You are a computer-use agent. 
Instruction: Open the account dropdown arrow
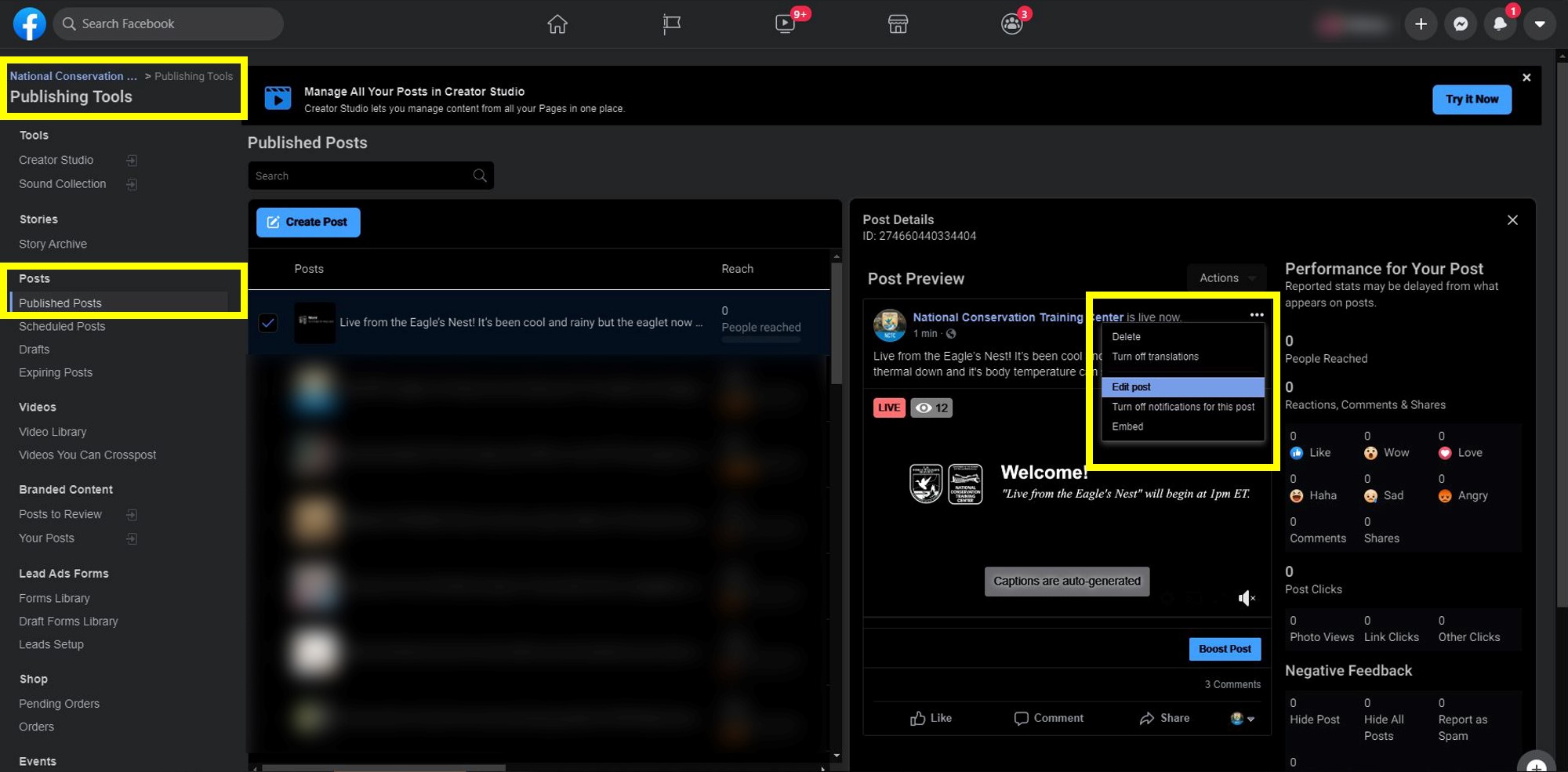point(1540,24)
